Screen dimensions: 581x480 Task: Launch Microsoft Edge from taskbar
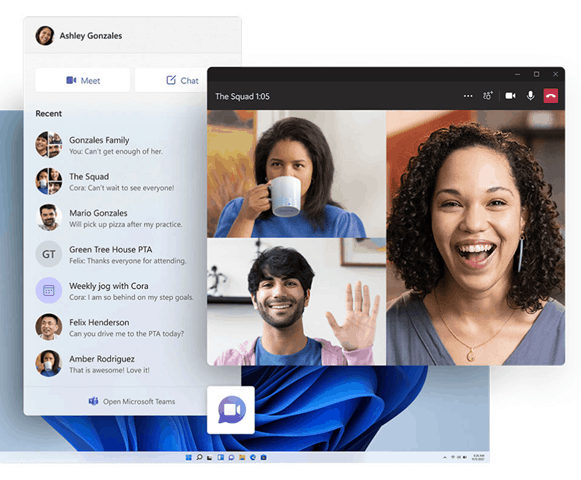(x=253, y=457)
